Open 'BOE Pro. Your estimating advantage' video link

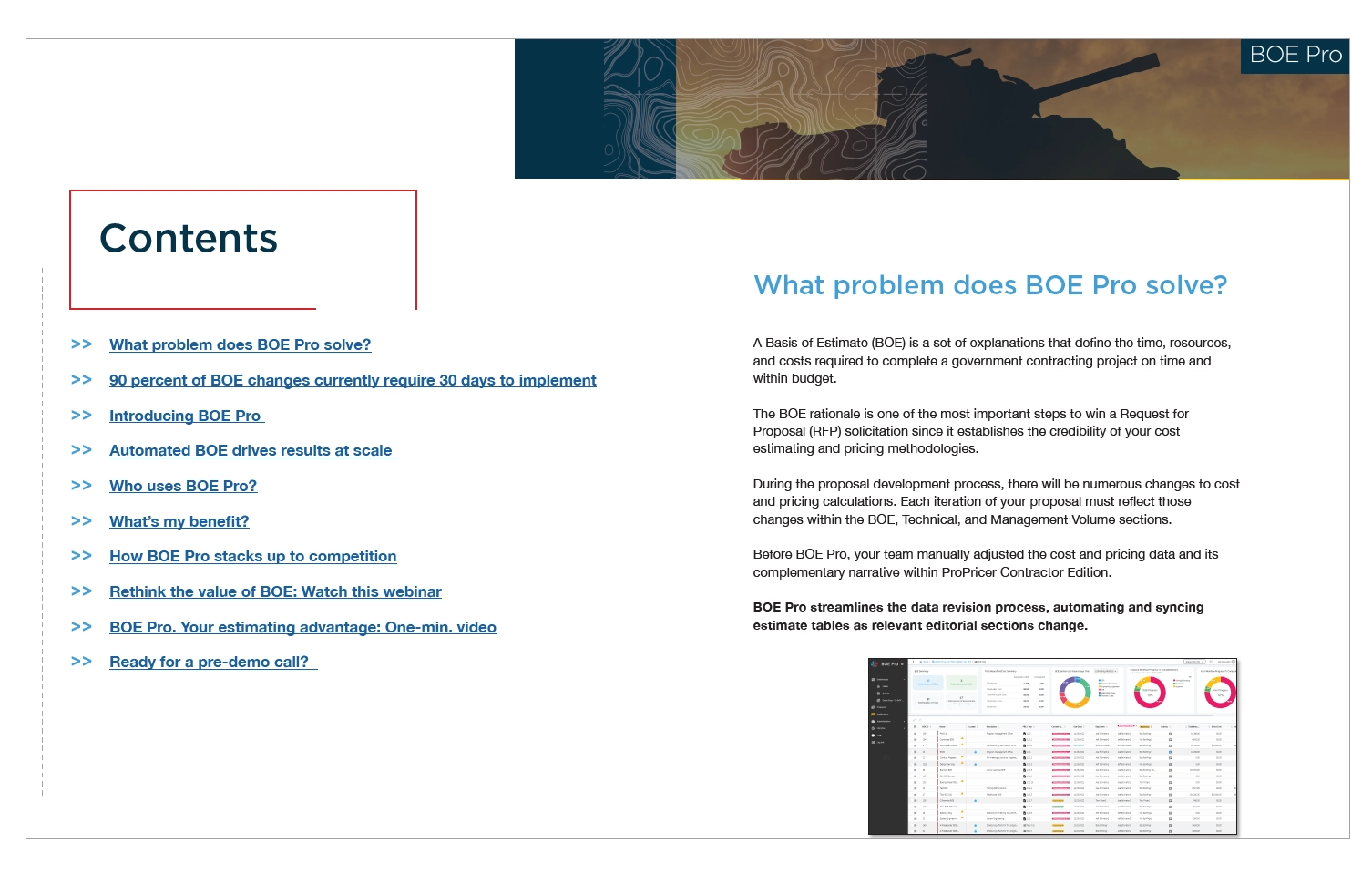click(302, 627)
